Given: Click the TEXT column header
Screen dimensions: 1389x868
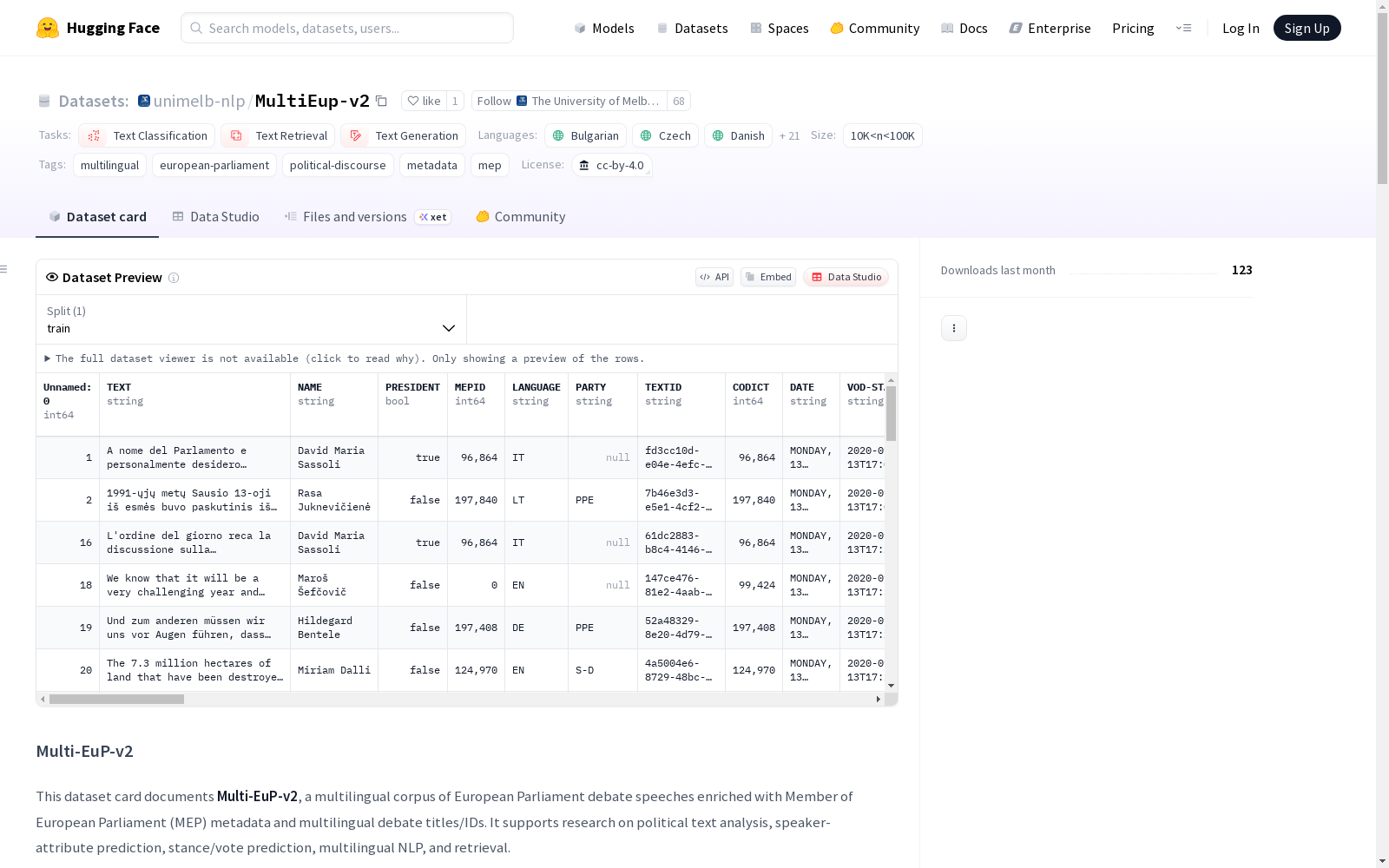Looking at the screenshot, I should click(194, 404).
